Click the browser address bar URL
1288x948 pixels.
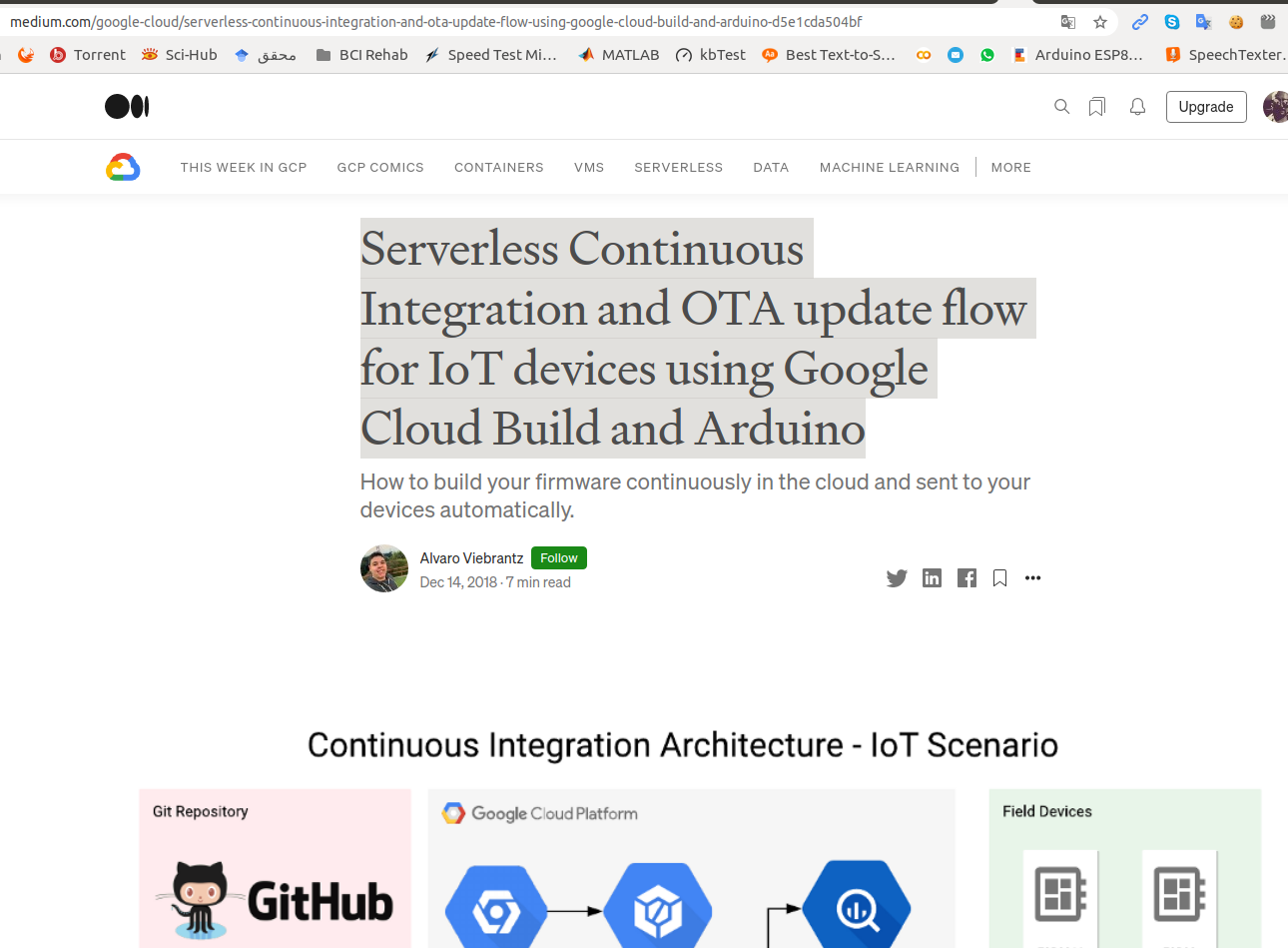[436, 22]
